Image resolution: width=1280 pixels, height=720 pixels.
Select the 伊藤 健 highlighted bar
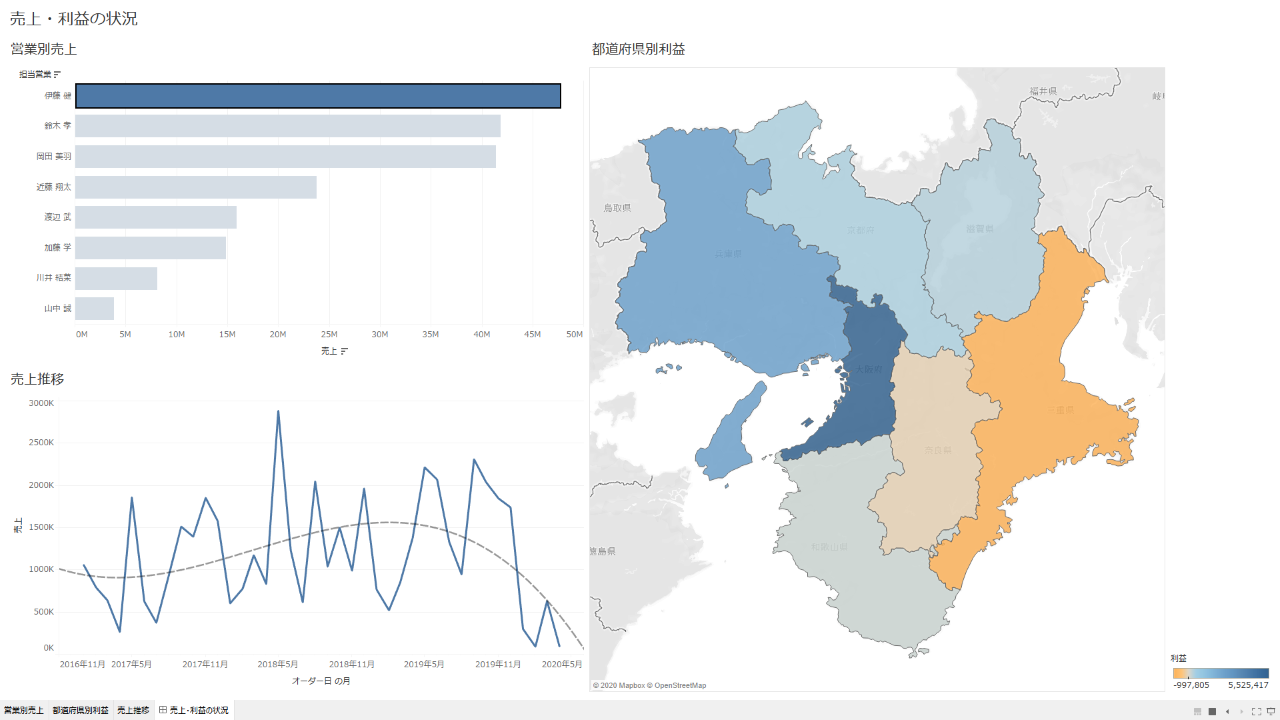coord(318,96)
